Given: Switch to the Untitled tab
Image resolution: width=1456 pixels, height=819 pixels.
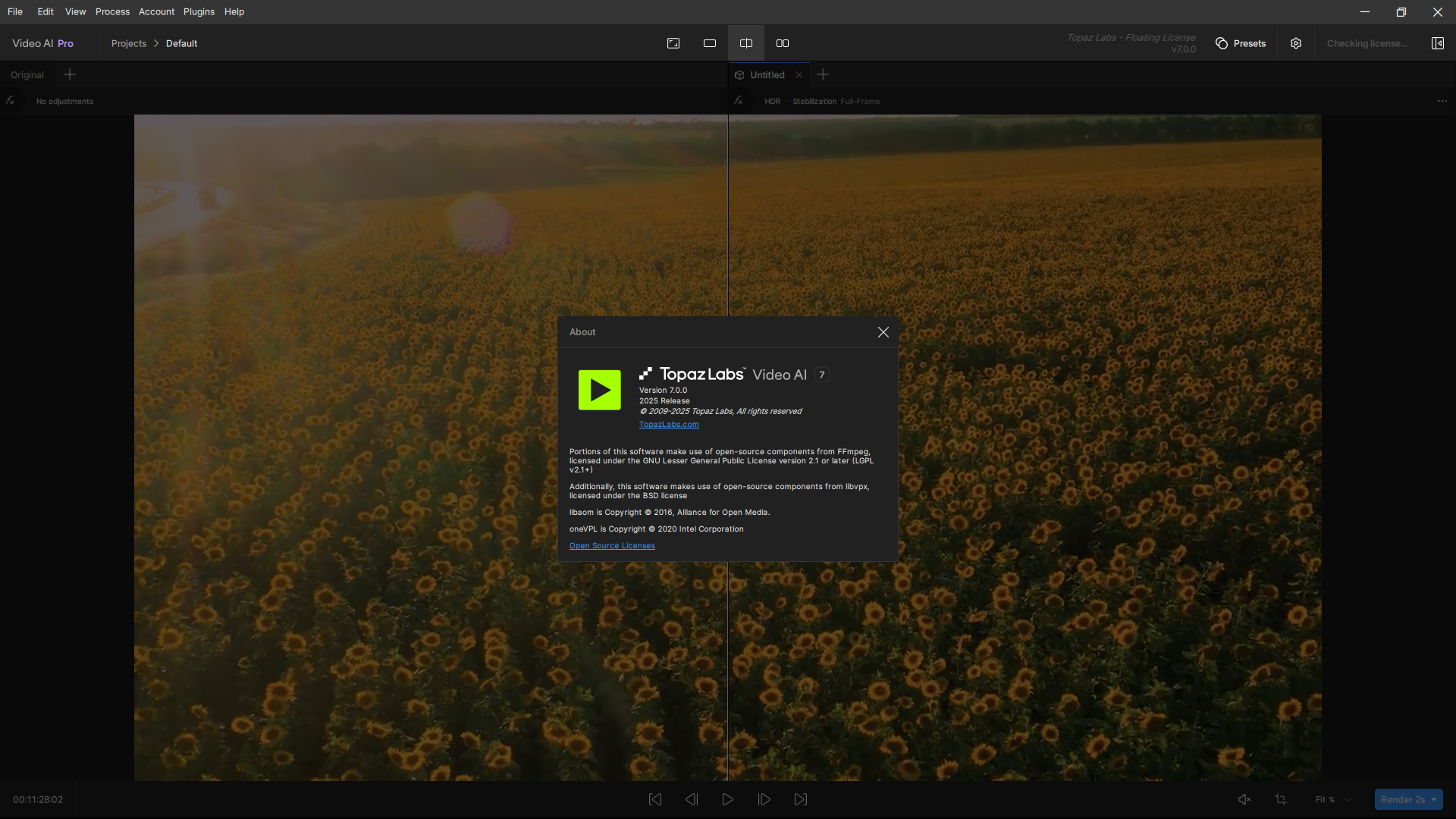Looking at the screenshot, I should point(767,75).
